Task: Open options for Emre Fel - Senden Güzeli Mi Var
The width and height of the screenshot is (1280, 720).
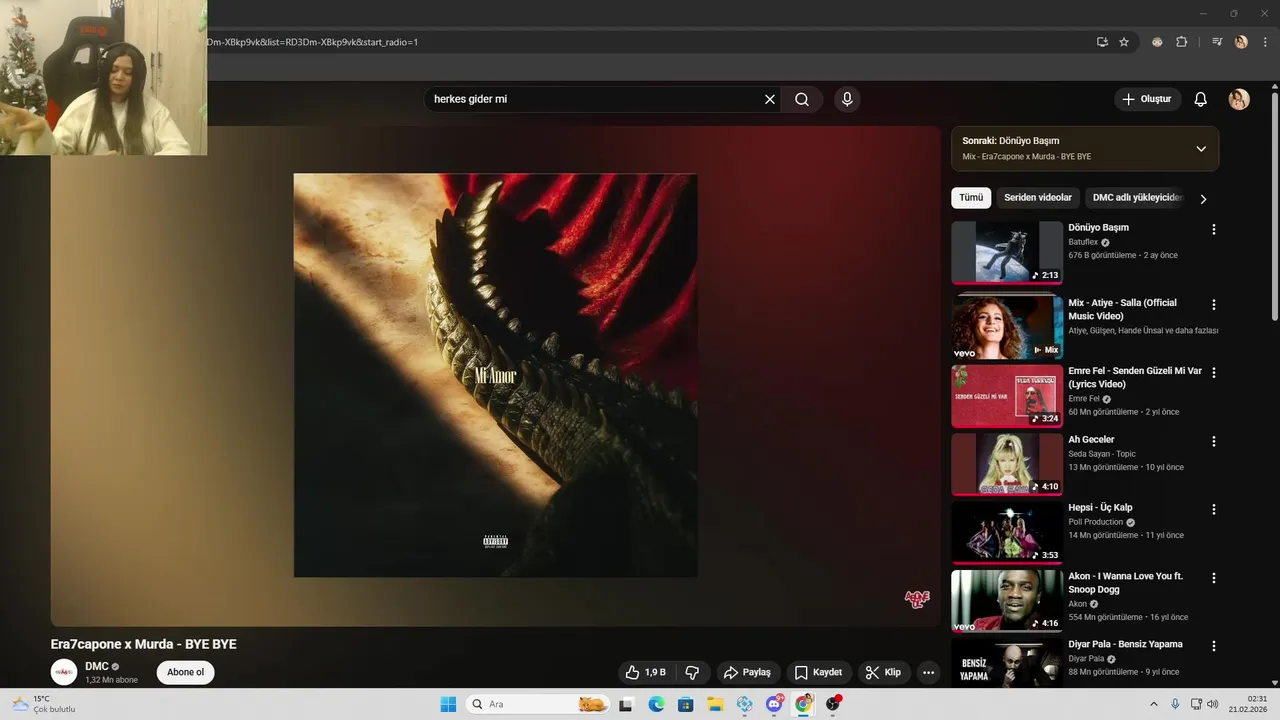Action: (x=1214, y=372)
